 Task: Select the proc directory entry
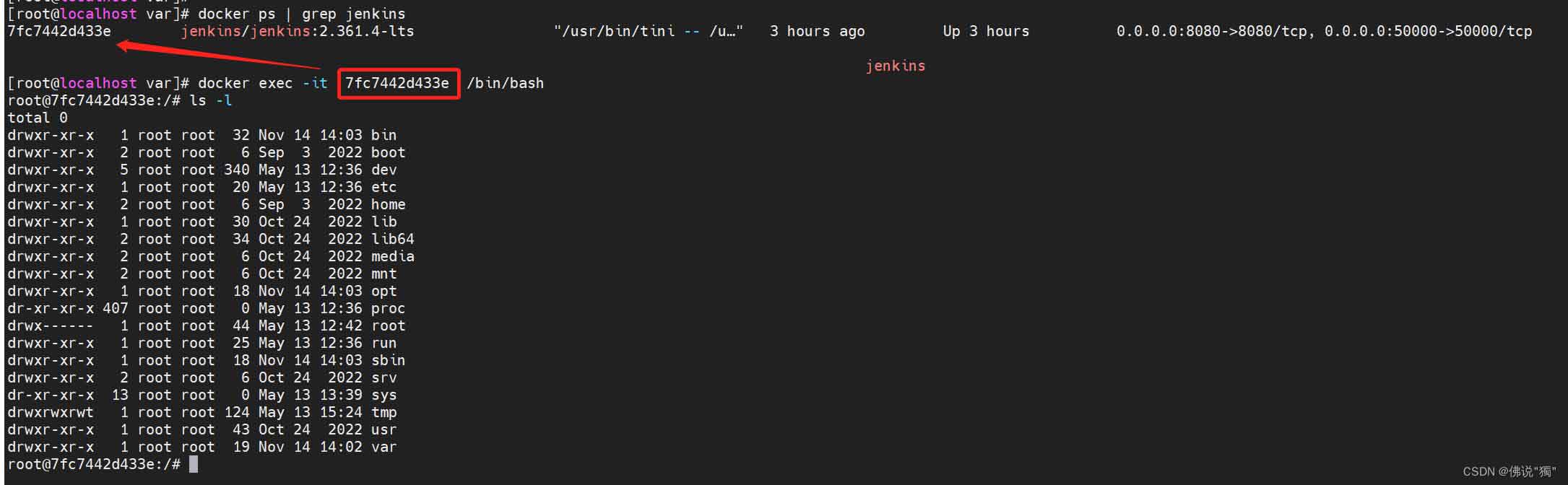coord(207,308)
